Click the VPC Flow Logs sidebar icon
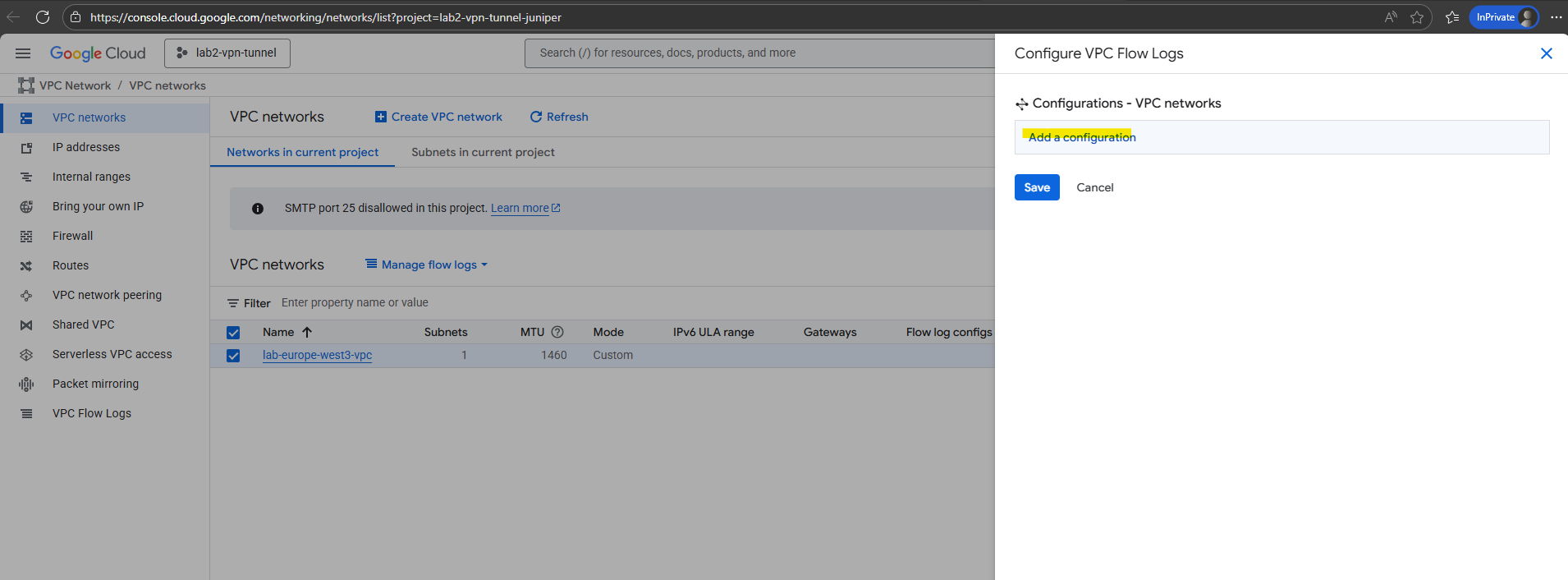 pos(26,414)
